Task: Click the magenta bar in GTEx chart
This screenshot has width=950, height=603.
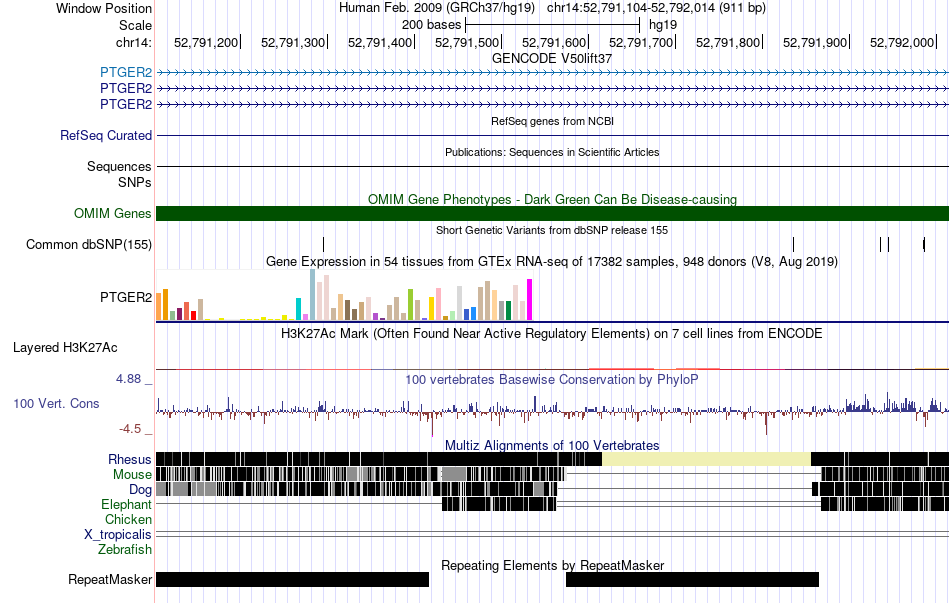Action: coord(530,299)
